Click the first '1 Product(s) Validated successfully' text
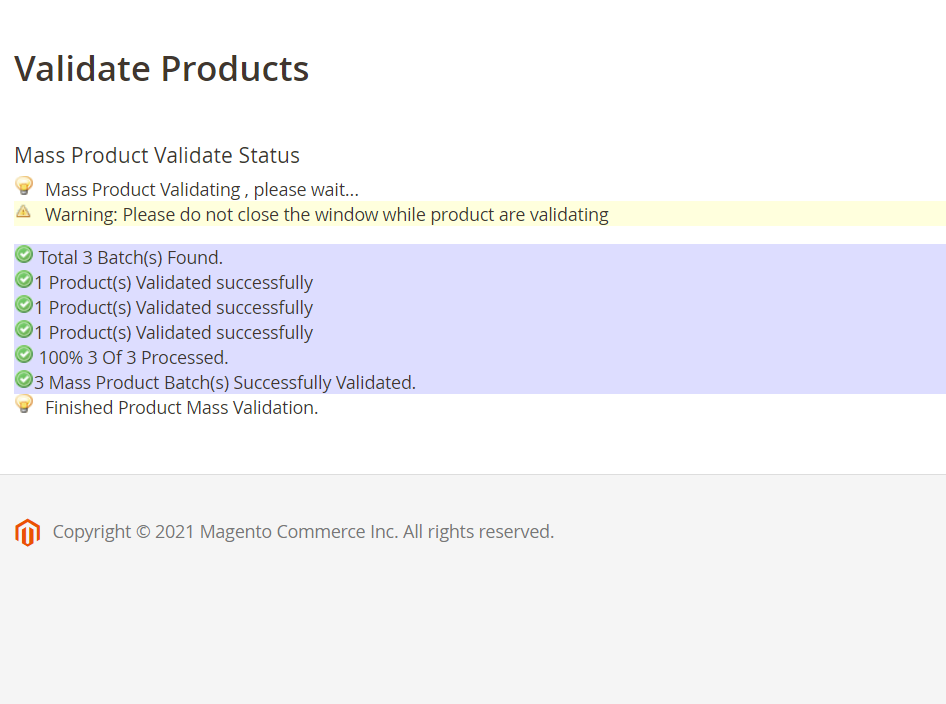 pyautogui.click(x=174, y=283)
